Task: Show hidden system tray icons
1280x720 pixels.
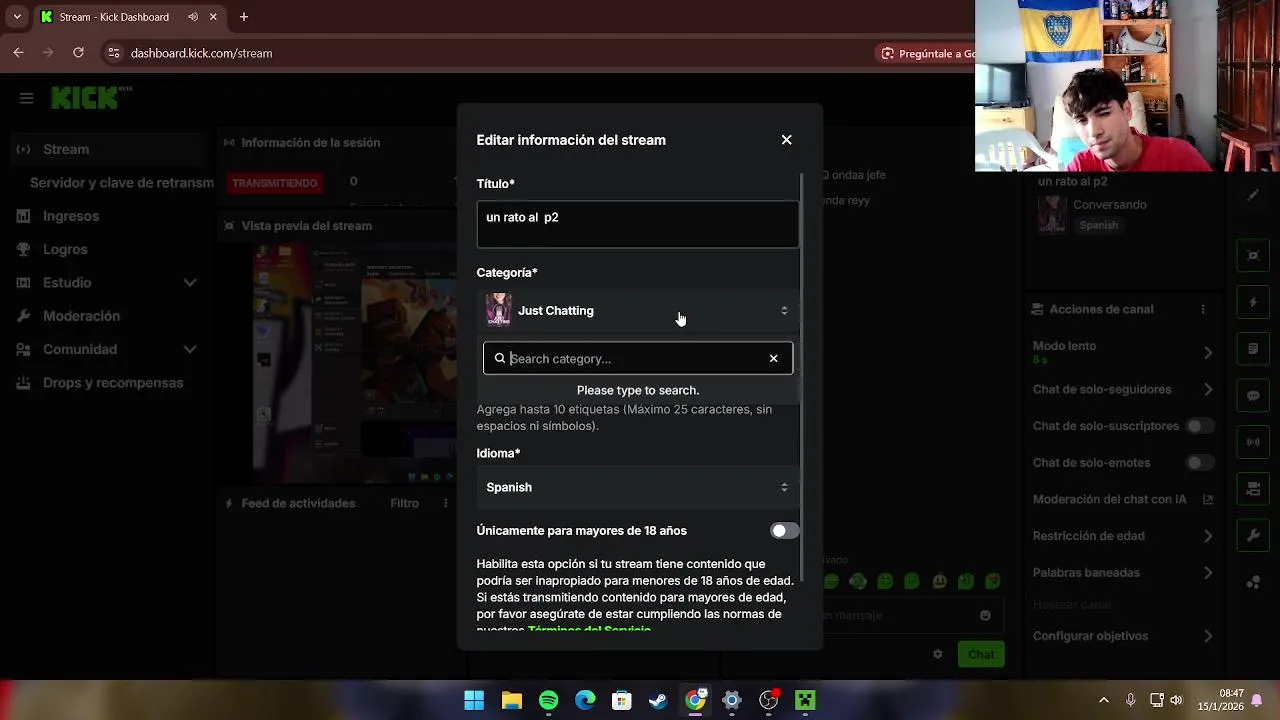Action: [1103, 701]
